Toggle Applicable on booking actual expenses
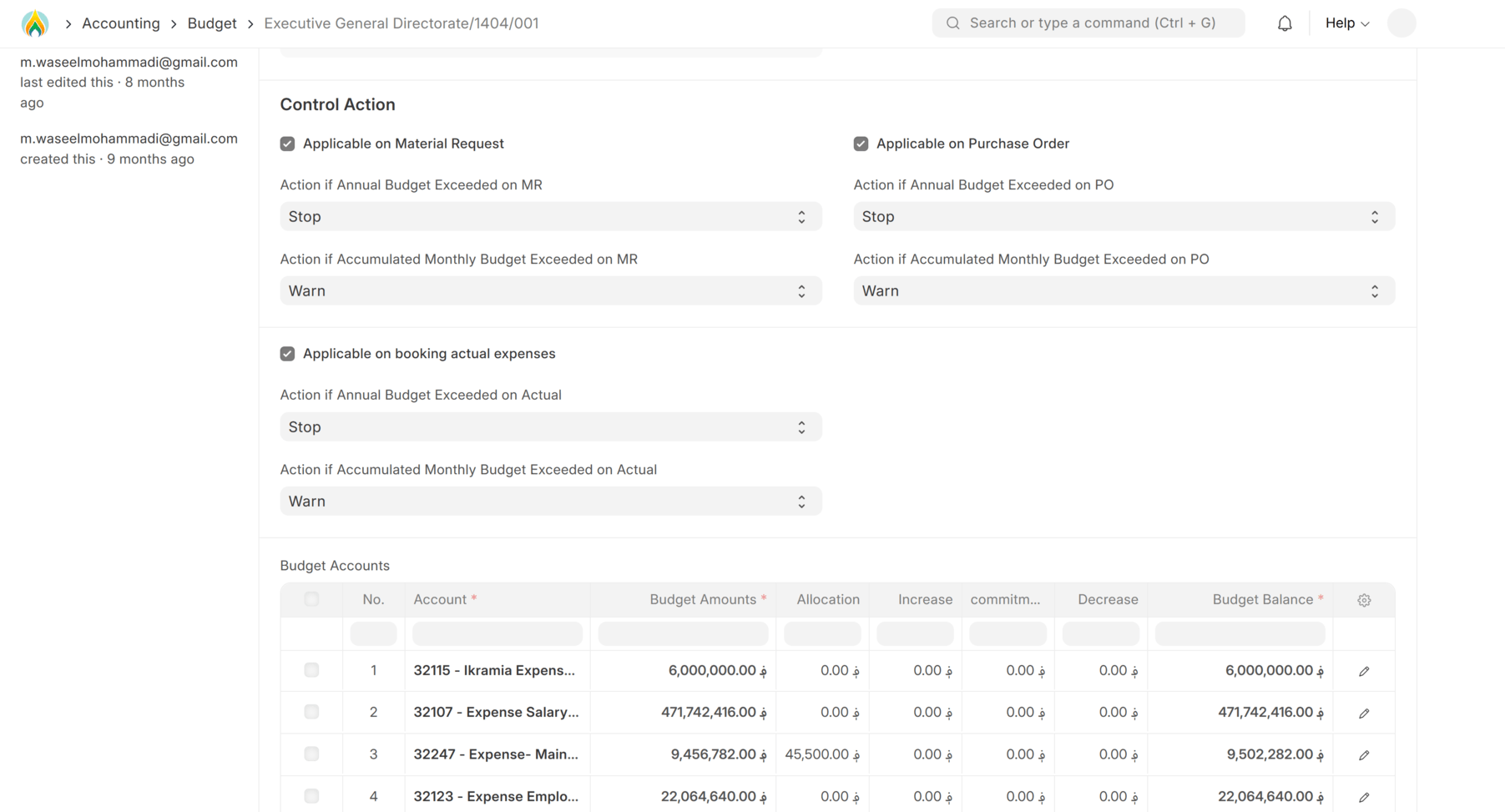The height and width of the screenshot is (812, 1505). [x=288, y=354]
